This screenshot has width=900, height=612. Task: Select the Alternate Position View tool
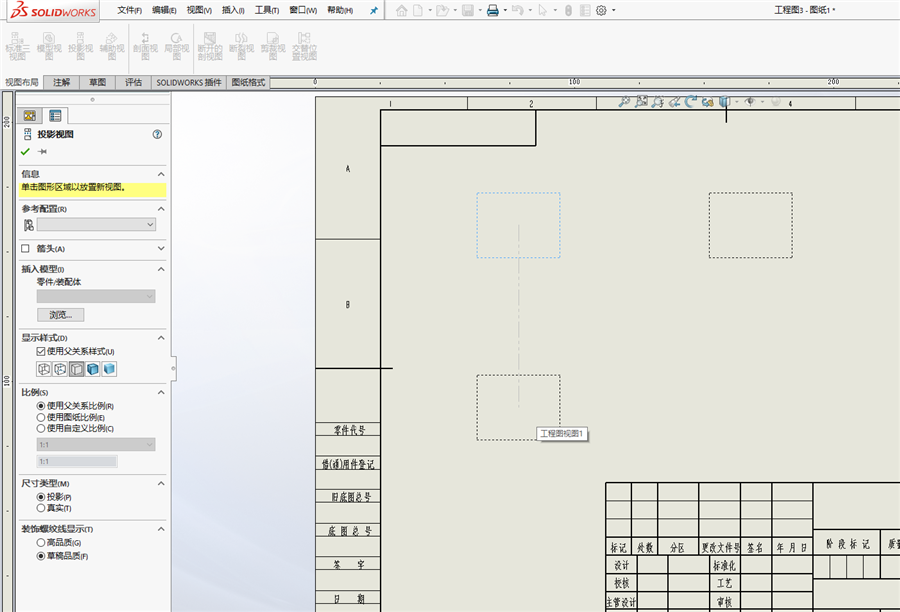point(304,46)
